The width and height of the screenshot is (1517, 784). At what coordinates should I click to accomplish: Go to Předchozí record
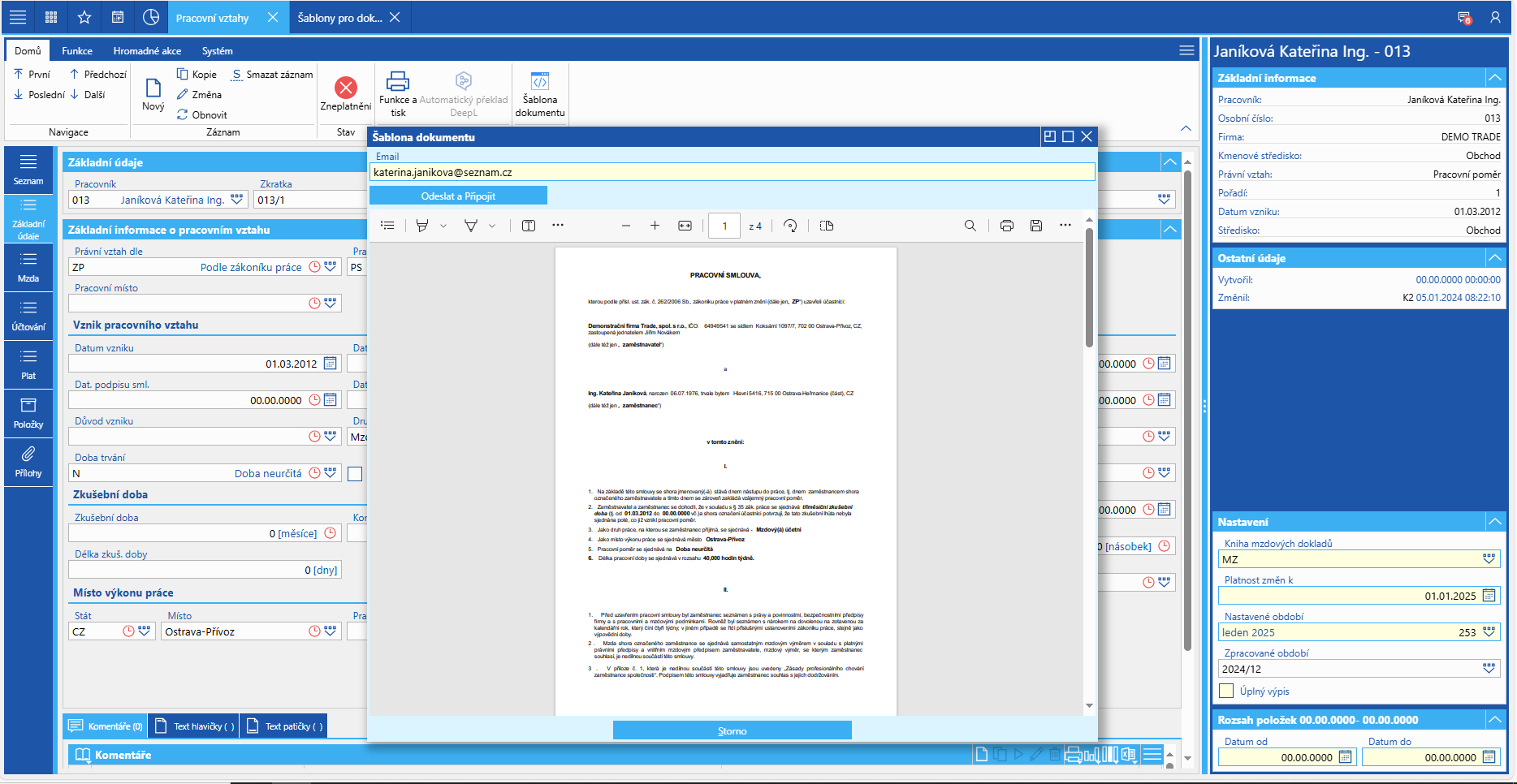point(98,74)
